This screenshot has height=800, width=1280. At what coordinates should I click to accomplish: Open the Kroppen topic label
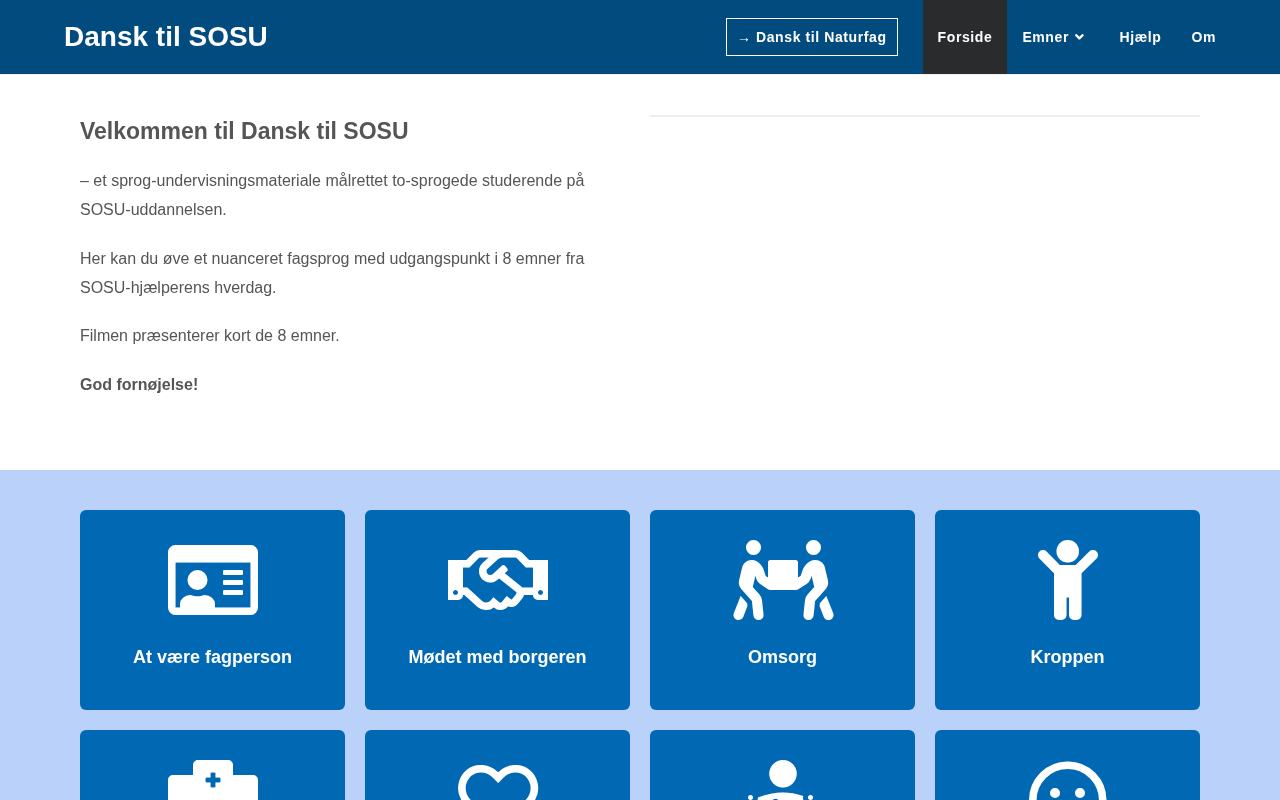(1067, 657)
